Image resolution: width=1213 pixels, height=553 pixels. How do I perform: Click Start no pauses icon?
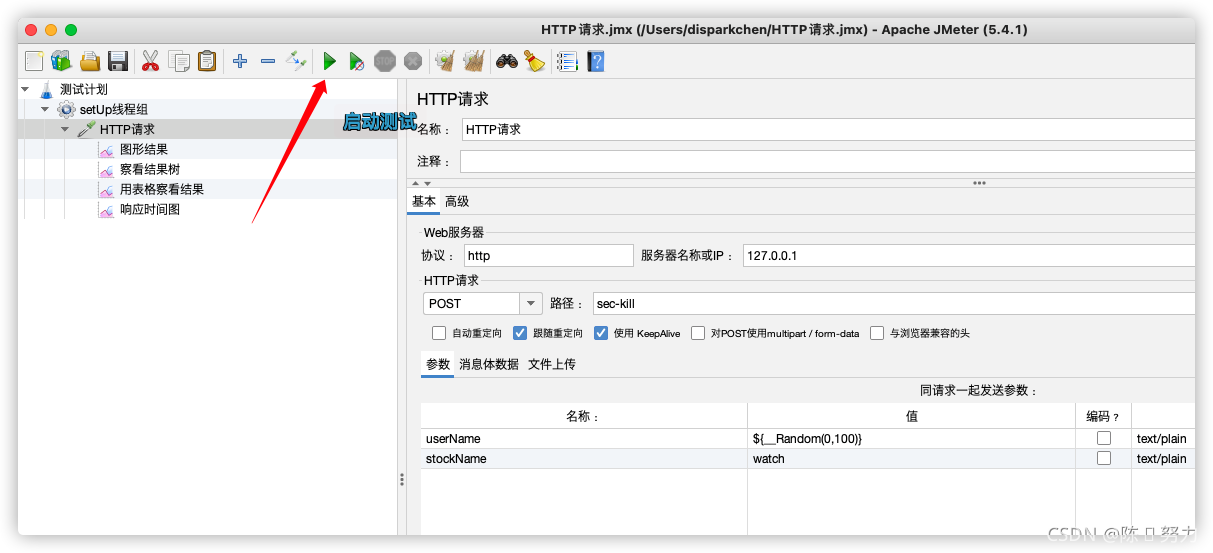pos(357,61)
